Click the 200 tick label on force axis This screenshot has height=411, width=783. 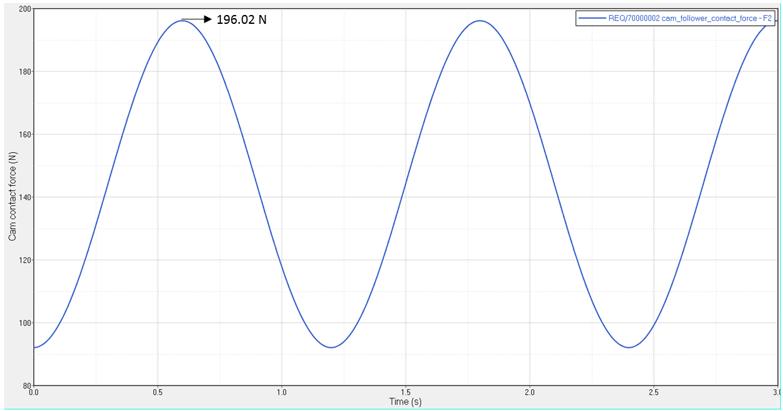point(24,9)
